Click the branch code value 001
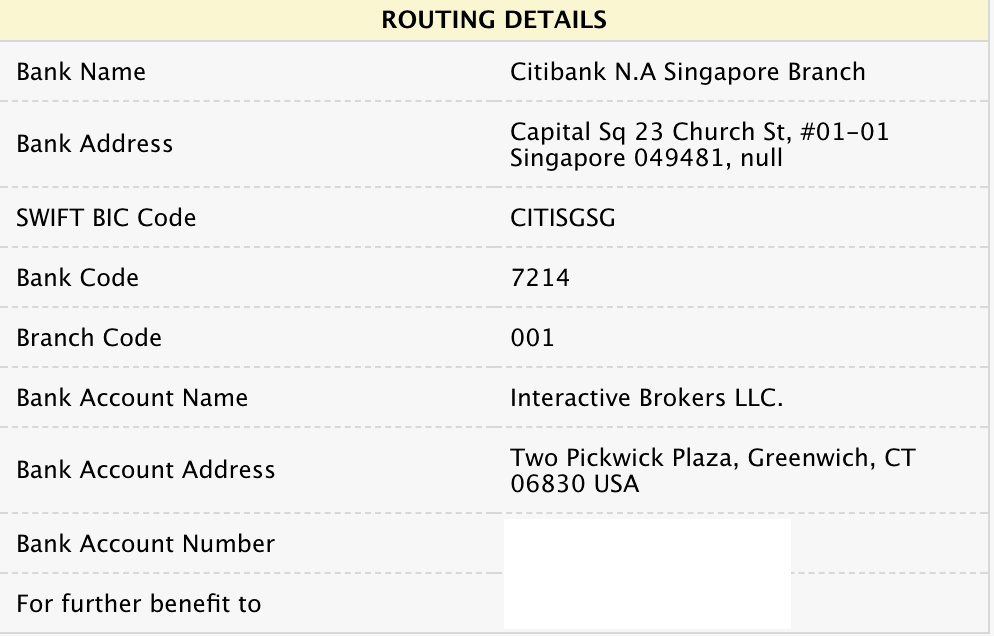 coord(532,337)
